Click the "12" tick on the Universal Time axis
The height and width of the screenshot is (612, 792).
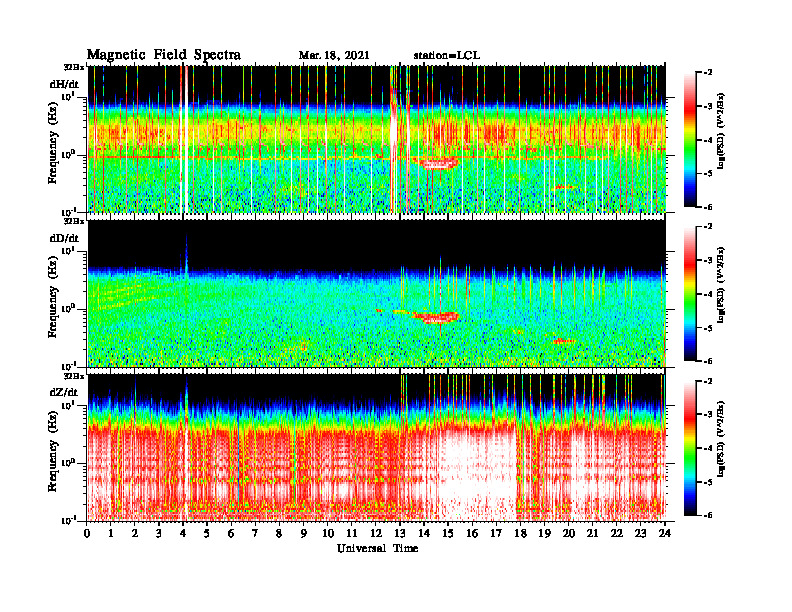pyautogui.click(x=376, y=534)
